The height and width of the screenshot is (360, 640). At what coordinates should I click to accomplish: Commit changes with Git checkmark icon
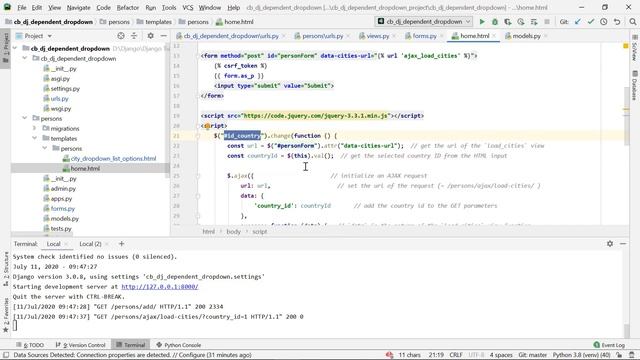coord(591,22)
